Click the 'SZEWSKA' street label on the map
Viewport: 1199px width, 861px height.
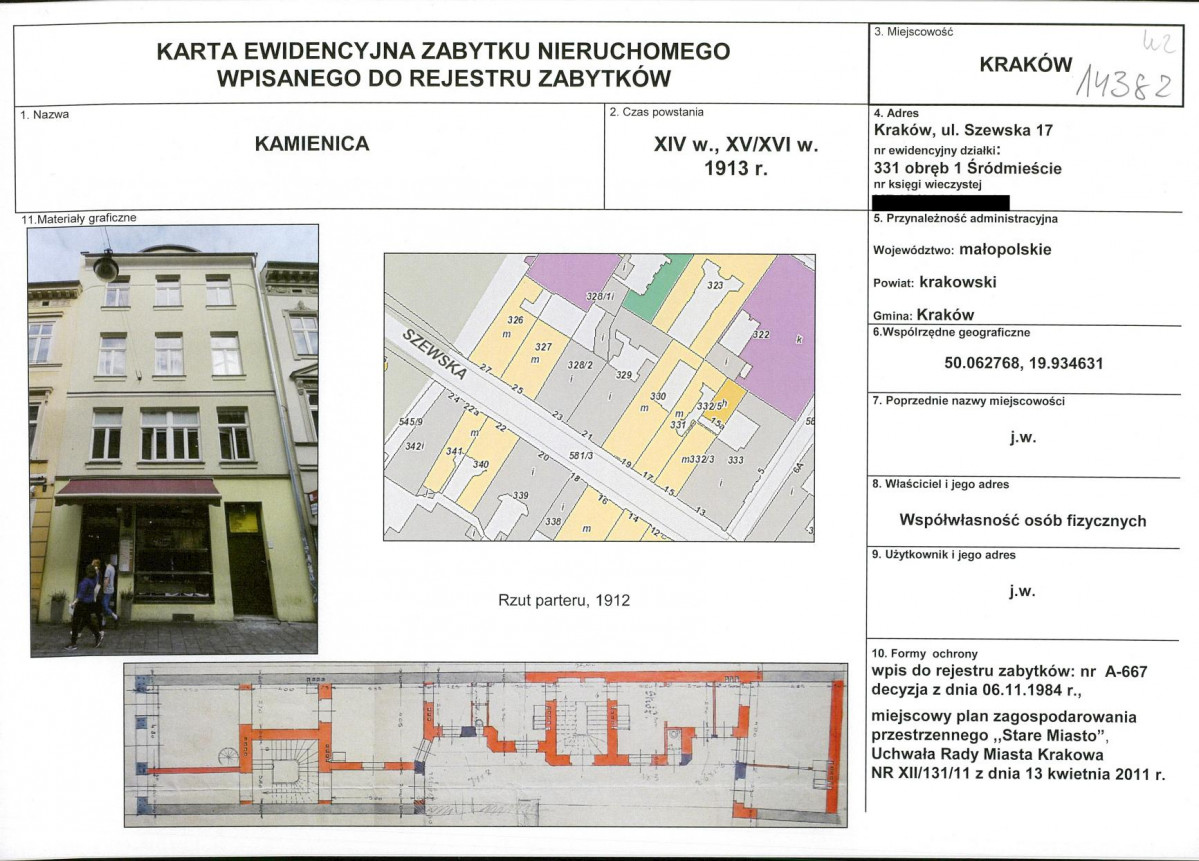tap(435, 354)
